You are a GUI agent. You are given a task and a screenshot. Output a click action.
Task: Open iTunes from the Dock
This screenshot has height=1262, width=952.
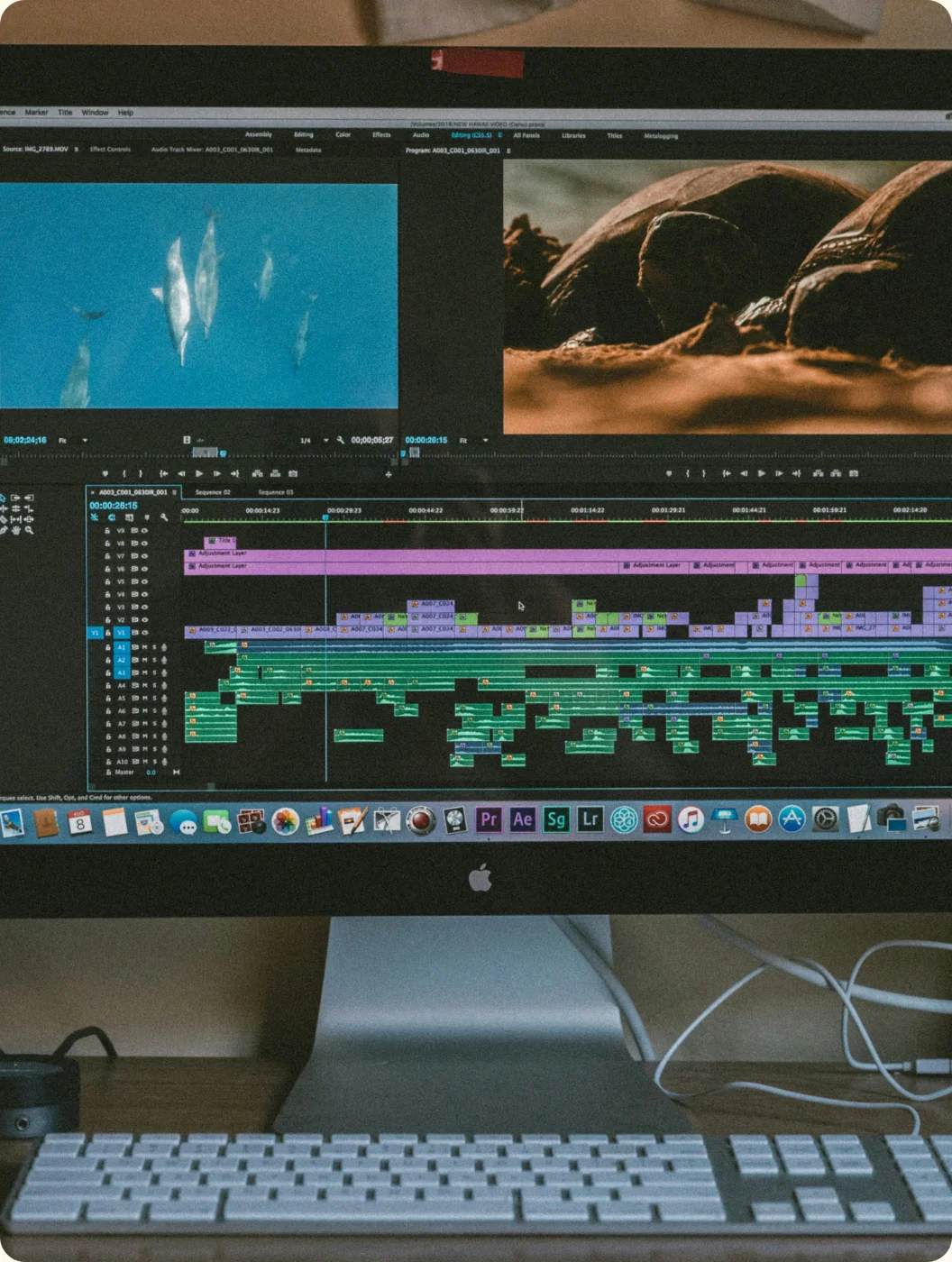pyautogui.click(x=691, y=819)
